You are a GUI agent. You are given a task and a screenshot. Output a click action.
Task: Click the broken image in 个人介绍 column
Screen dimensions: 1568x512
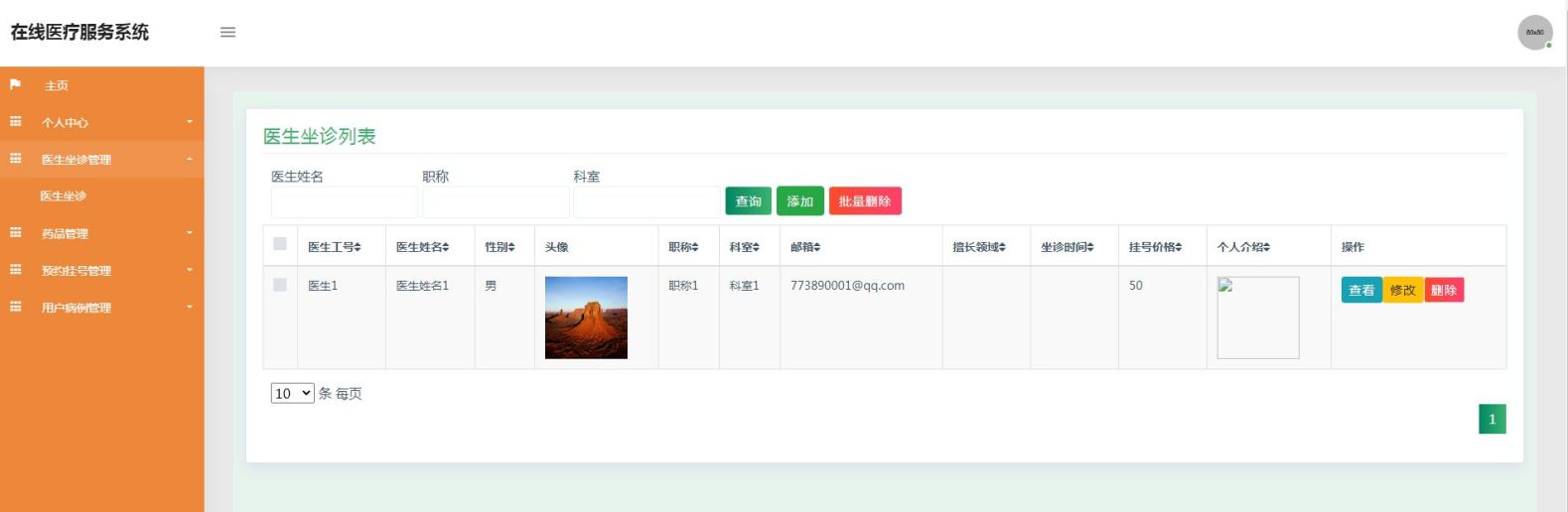pos(1258,318)
